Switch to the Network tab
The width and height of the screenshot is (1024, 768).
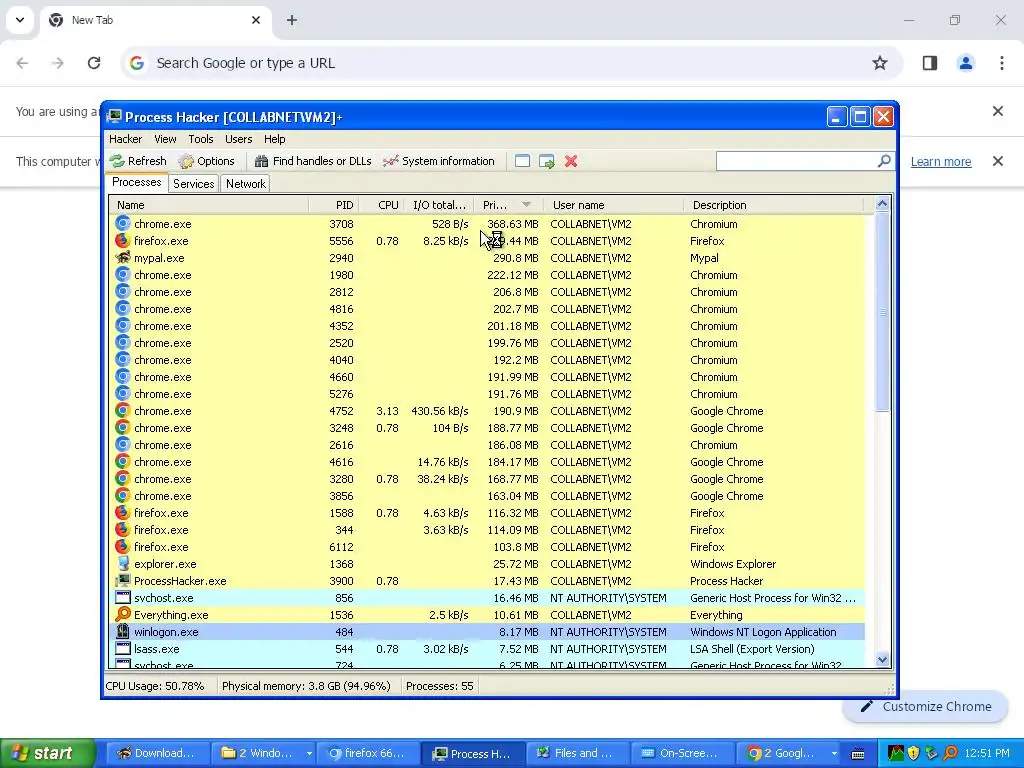[x=246, y=184]
